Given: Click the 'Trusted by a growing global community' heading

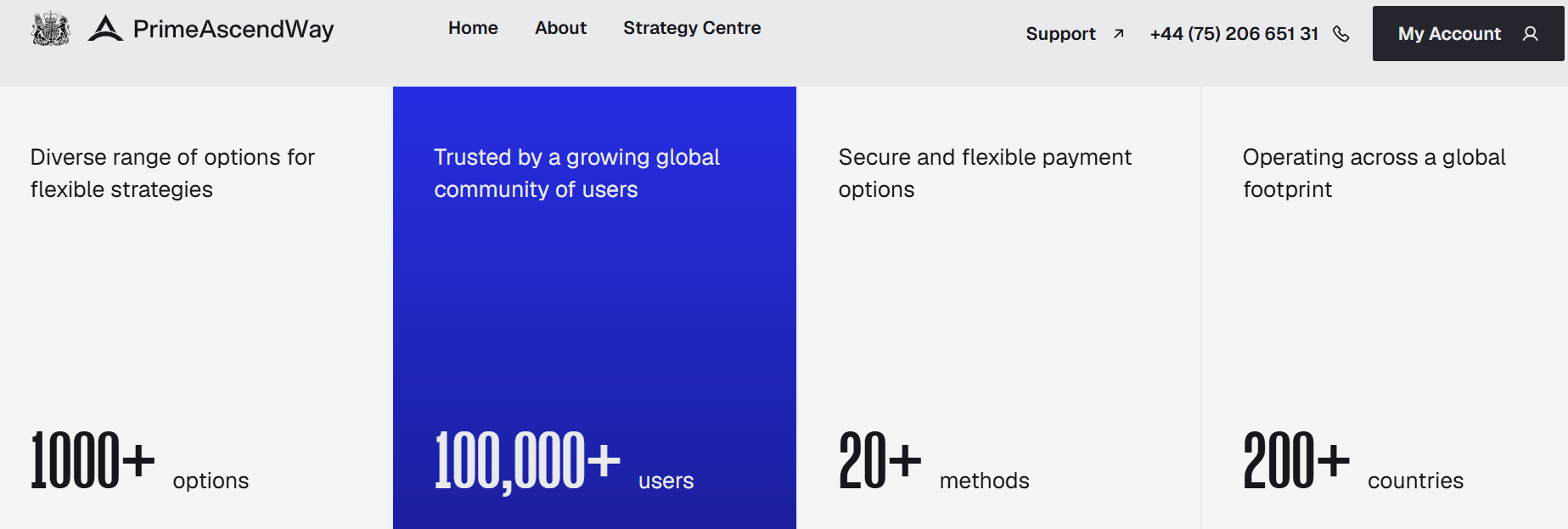Looking at the screenshot, I should pyautogui.click(x=576, y=173).
